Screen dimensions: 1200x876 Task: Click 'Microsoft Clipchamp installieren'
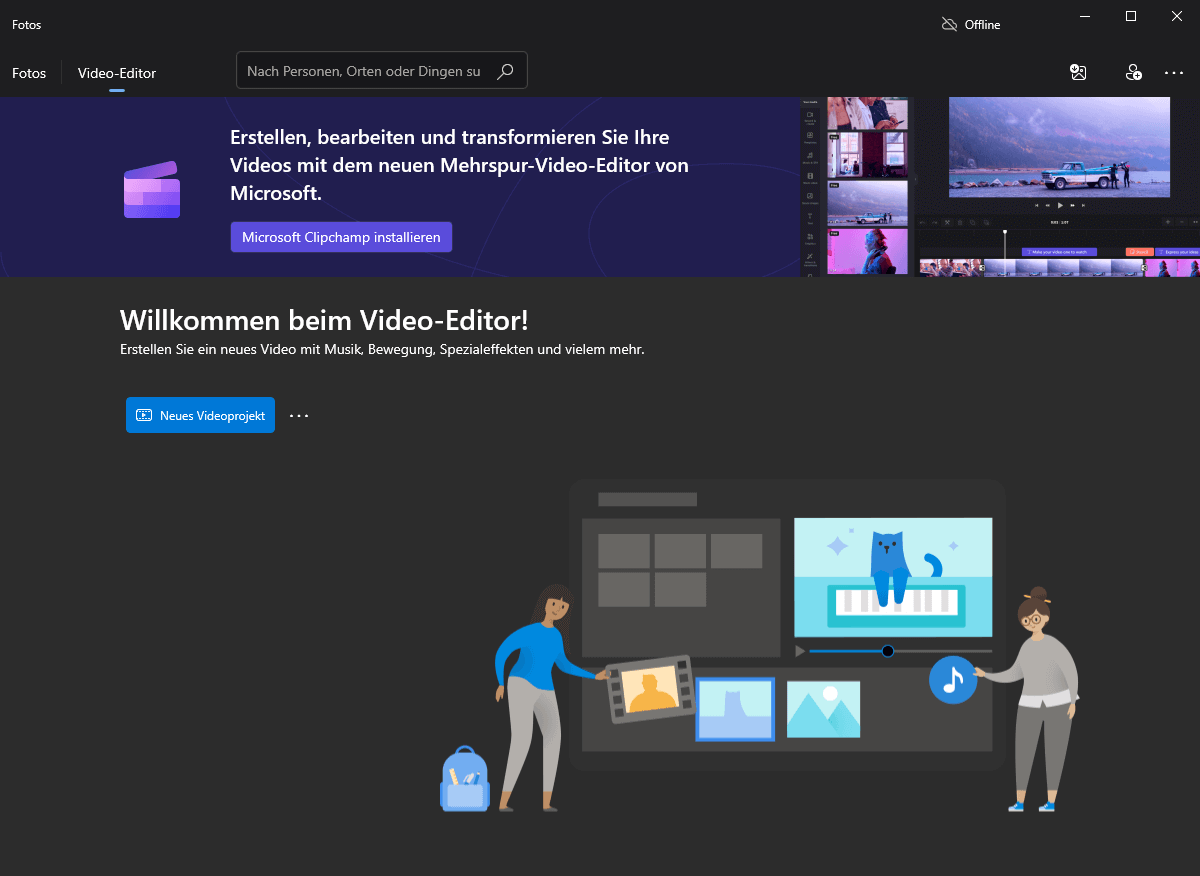click(x=341, y=237)
